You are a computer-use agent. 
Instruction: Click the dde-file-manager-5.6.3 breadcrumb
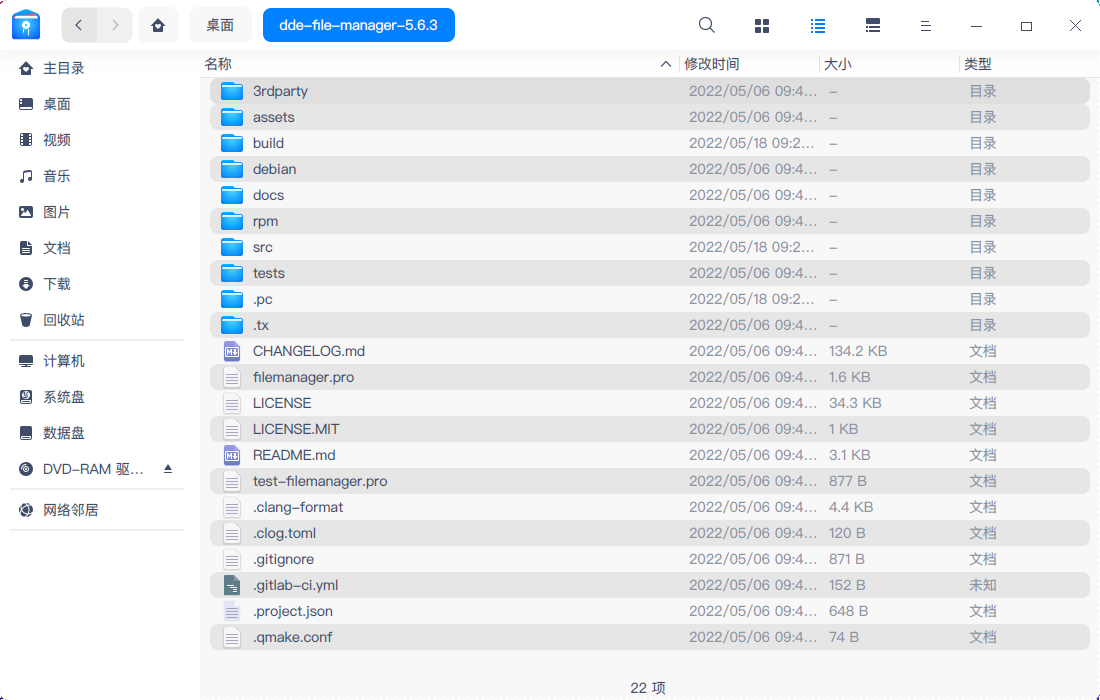coord(358,25)
